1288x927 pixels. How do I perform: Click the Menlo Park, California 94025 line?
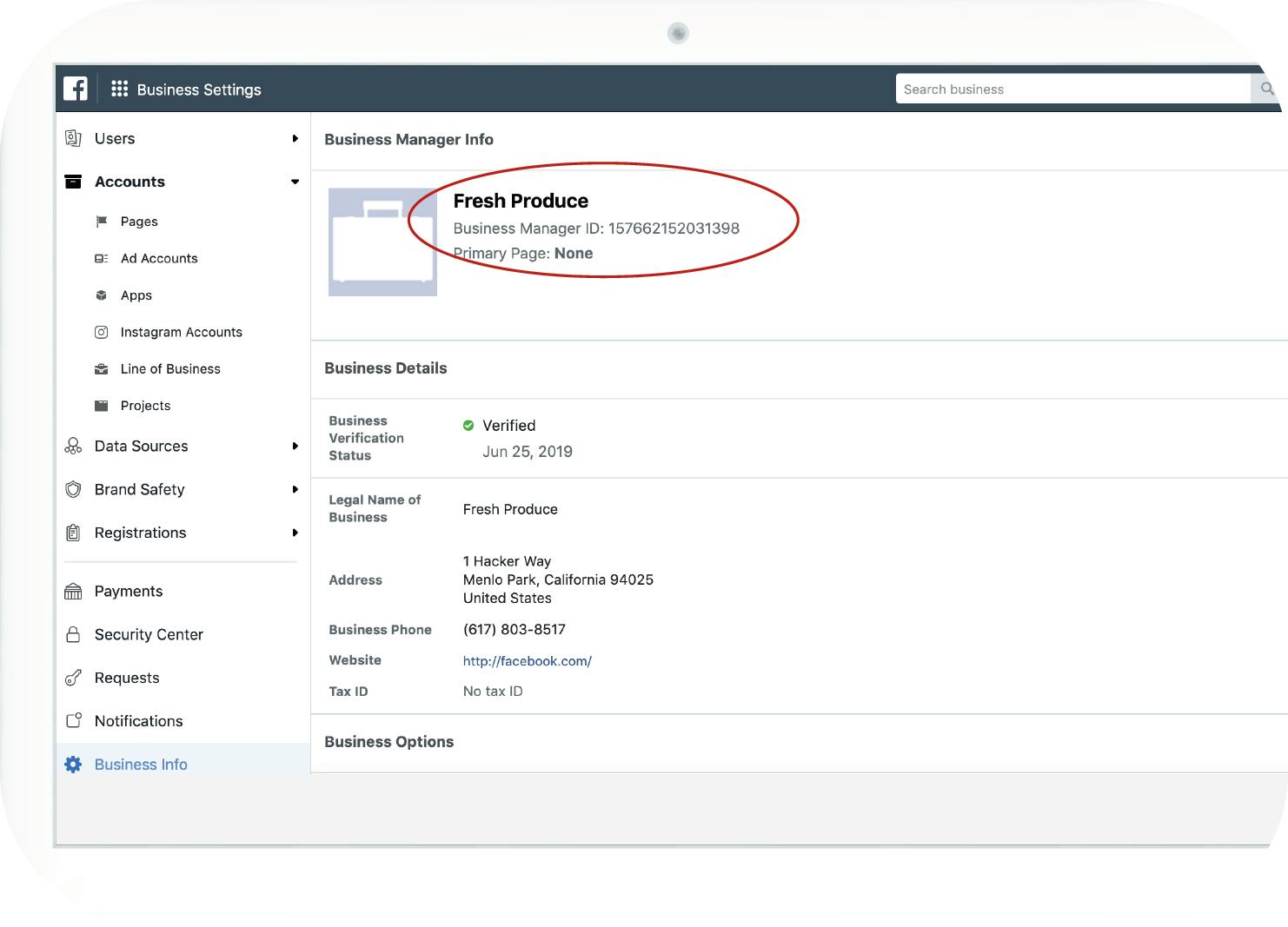coord(558,579)
